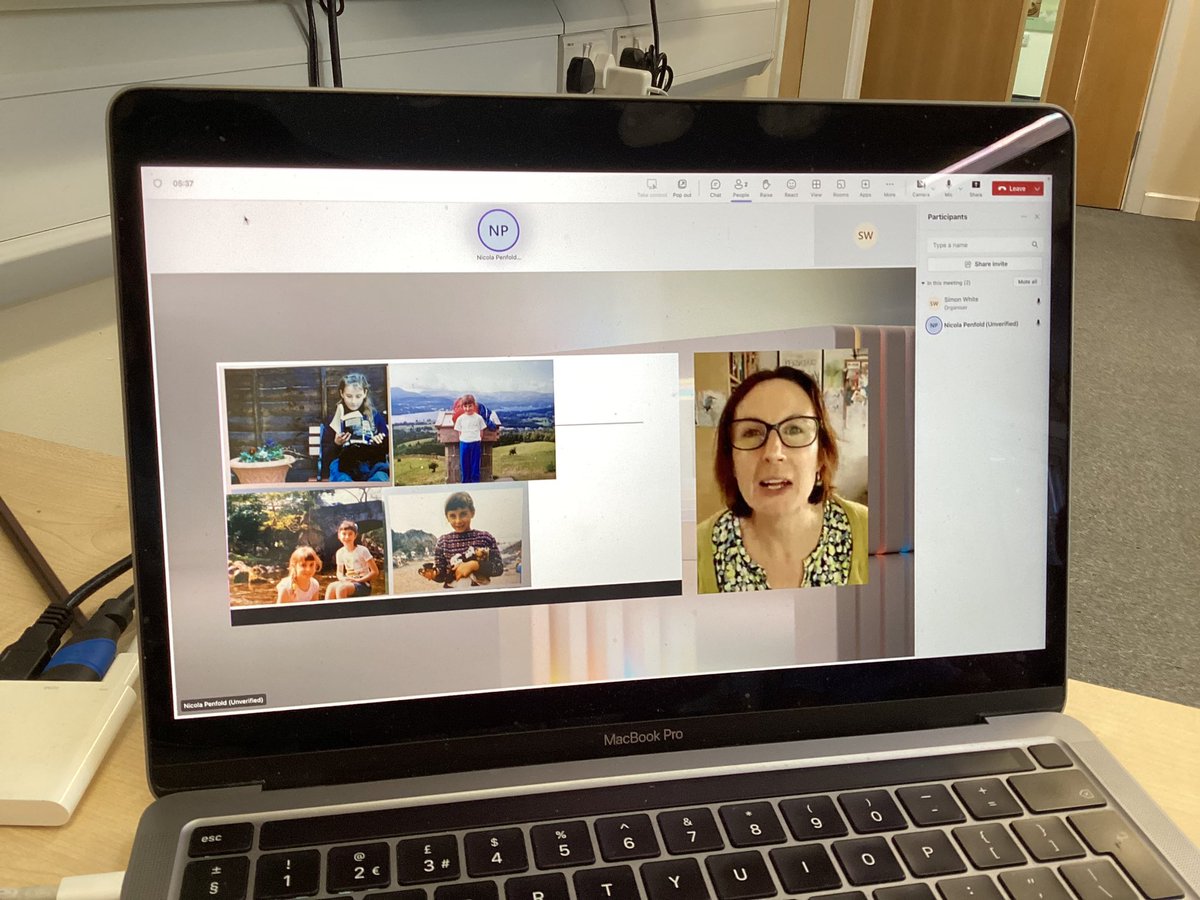Screen dimensions: 1200x900
Task: Click Share invite button
Action: click(x=985, y=264)
